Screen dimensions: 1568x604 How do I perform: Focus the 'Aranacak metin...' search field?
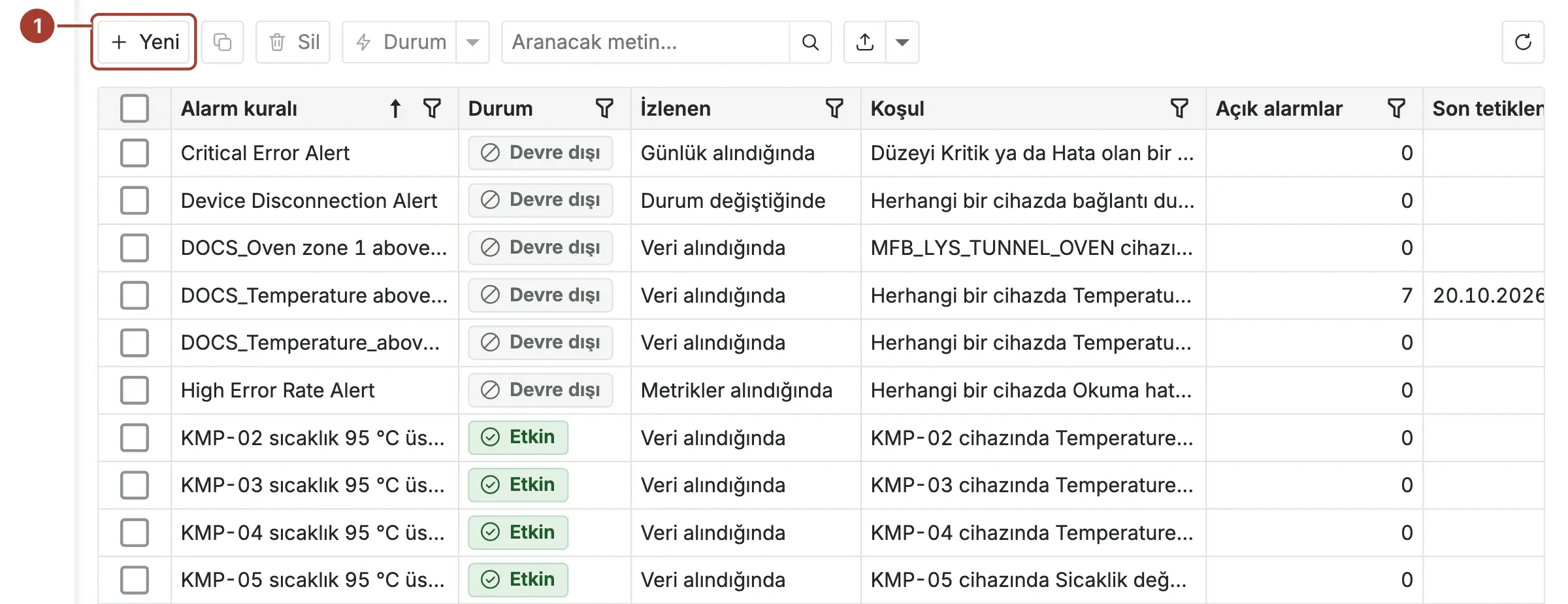646,42
